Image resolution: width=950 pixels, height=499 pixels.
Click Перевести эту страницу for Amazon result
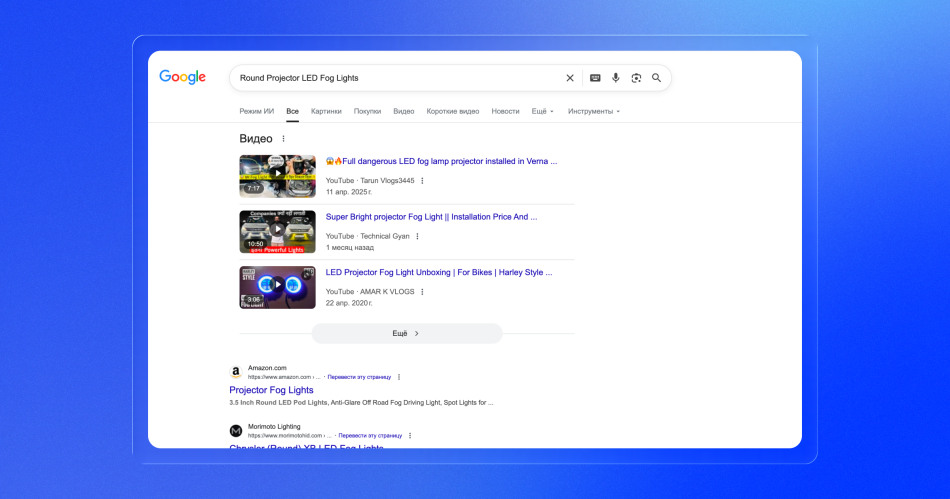tap(359, 377)
